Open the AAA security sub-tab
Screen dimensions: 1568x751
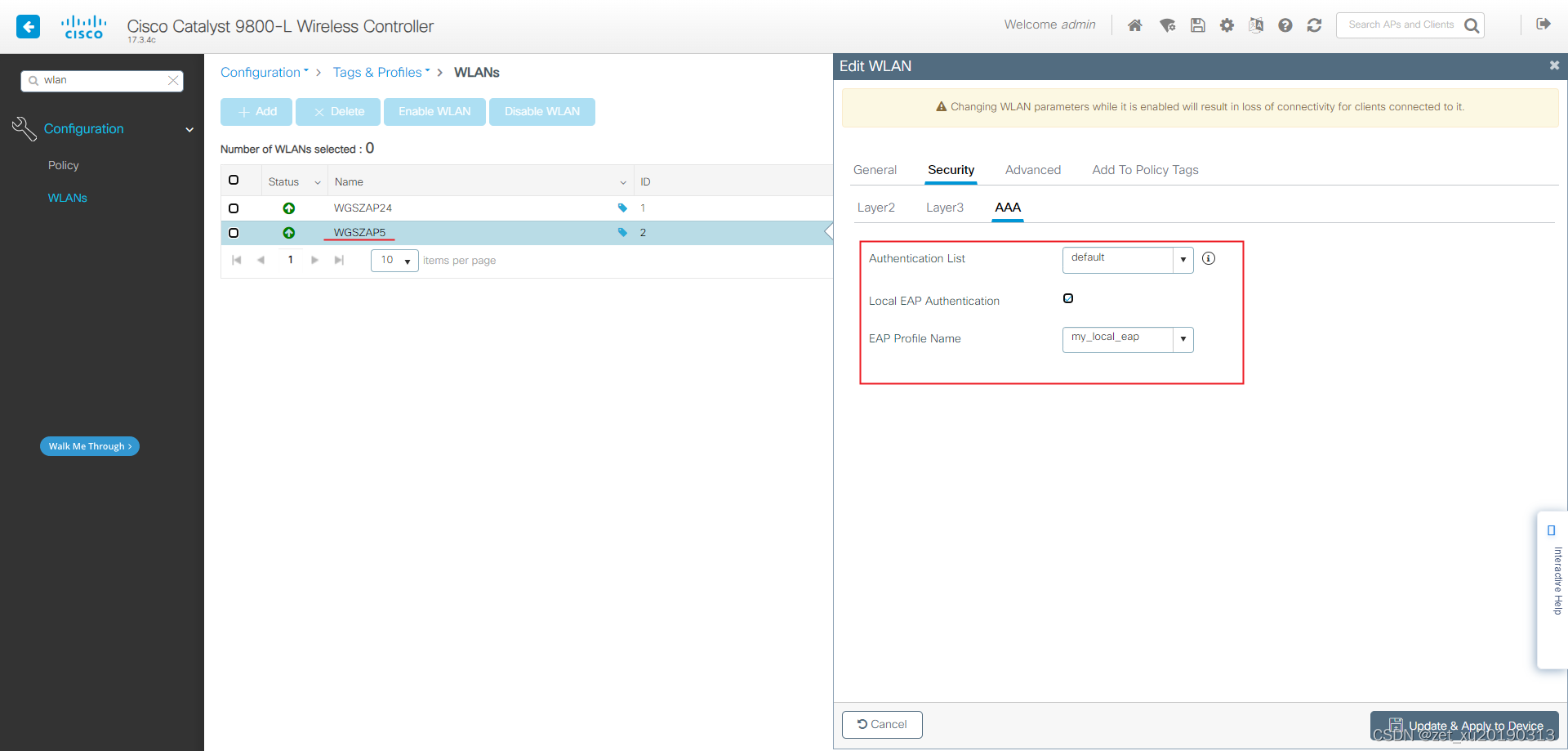pos(1008,208)
